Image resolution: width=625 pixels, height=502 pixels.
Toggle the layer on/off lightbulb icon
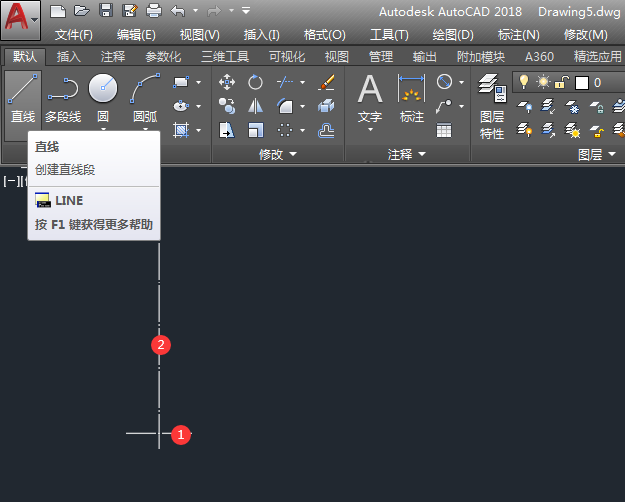522,82
